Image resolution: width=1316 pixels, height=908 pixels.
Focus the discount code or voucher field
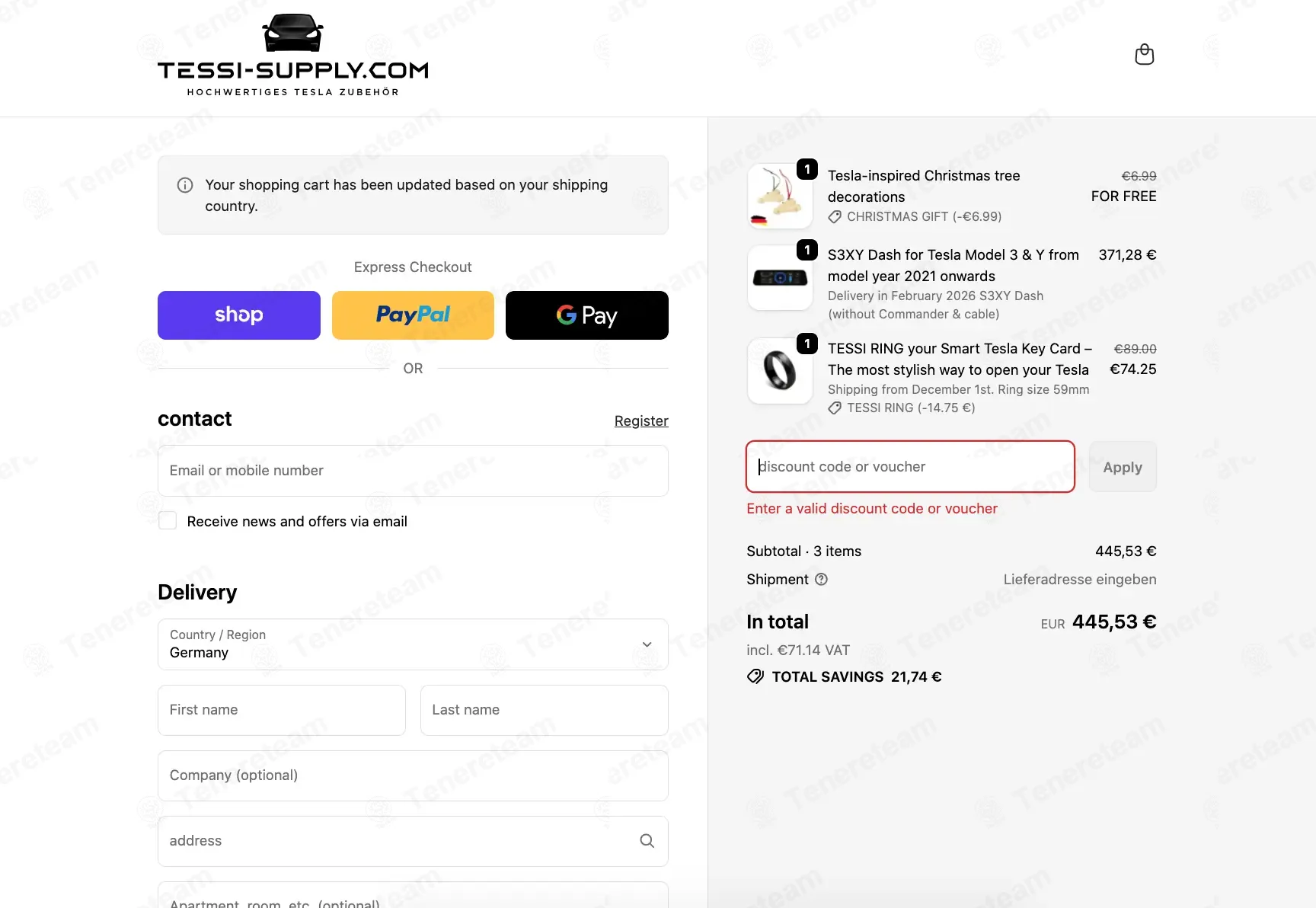[910, 466]
